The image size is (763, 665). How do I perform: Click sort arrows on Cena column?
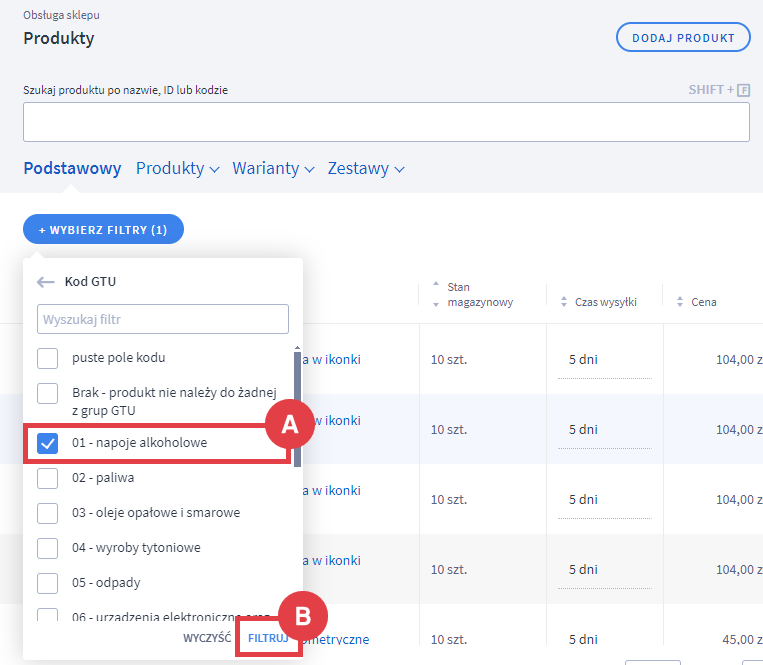tap(682, 301)
